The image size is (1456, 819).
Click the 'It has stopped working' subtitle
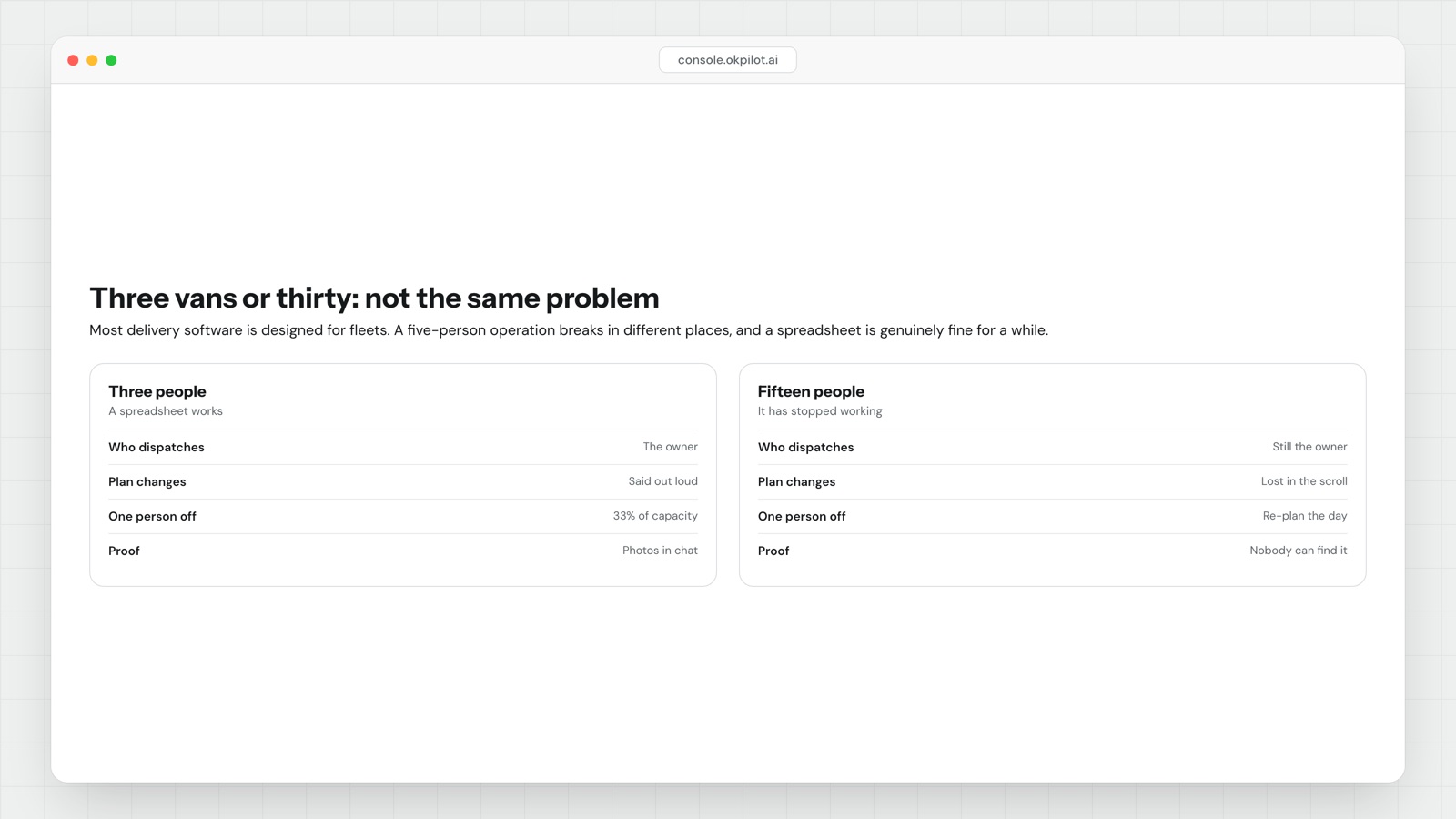tap(820, 411)
